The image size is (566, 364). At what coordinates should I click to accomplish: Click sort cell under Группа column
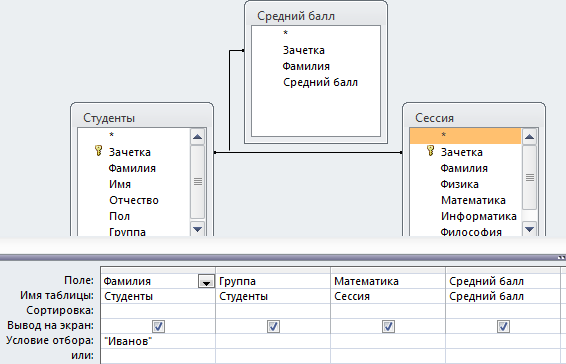[273, 311]
